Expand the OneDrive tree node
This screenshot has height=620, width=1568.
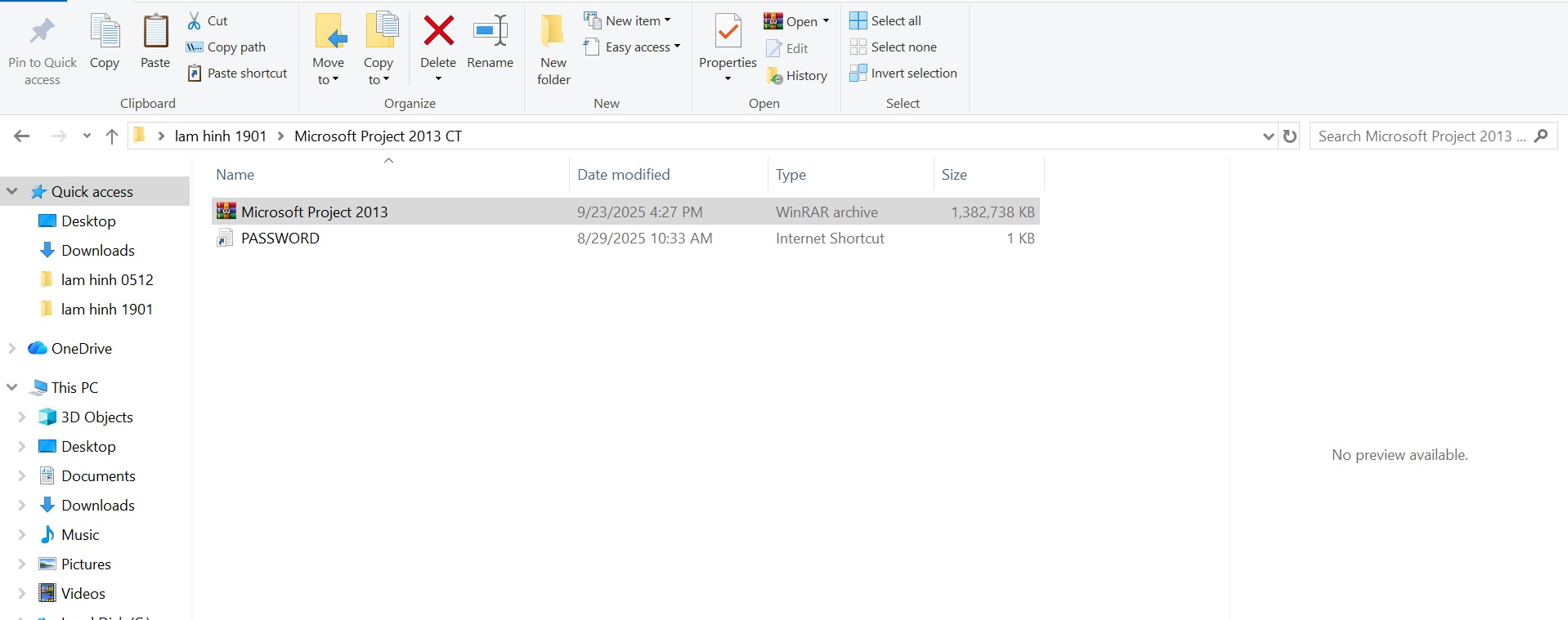(x=12, y=348)
